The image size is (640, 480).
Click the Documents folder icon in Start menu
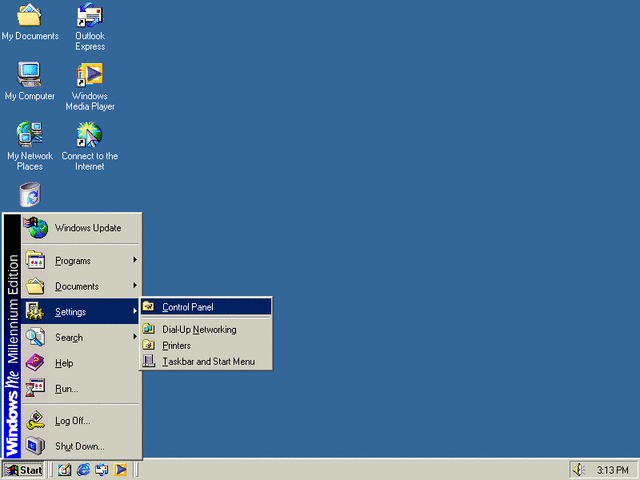(x=35, y=286)
